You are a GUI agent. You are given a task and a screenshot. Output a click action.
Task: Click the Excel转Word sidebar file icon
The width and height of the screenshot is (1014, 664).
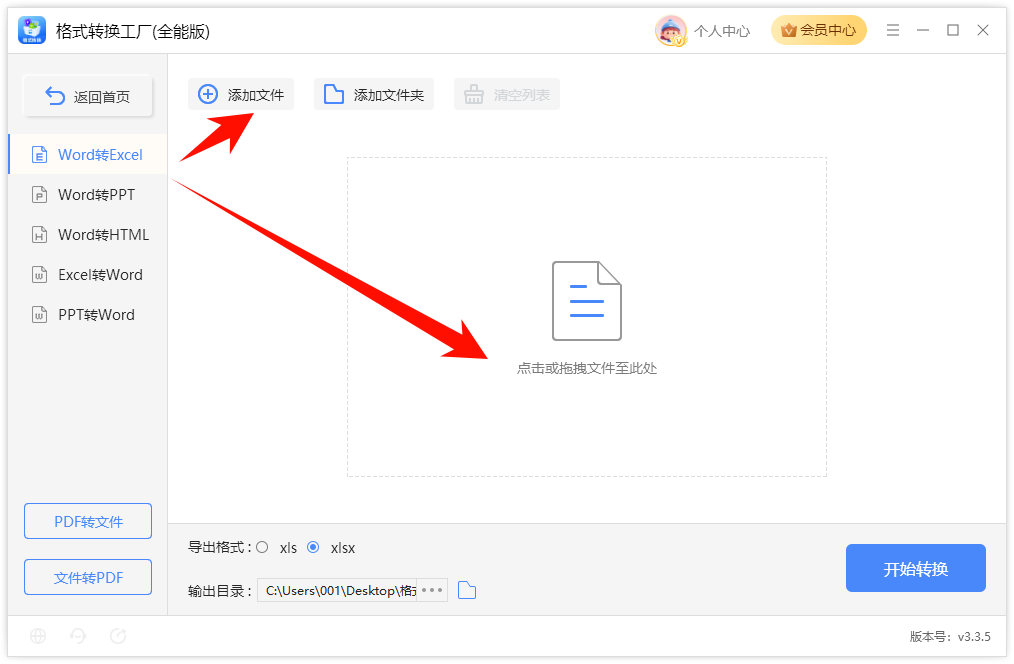(39, 275)
